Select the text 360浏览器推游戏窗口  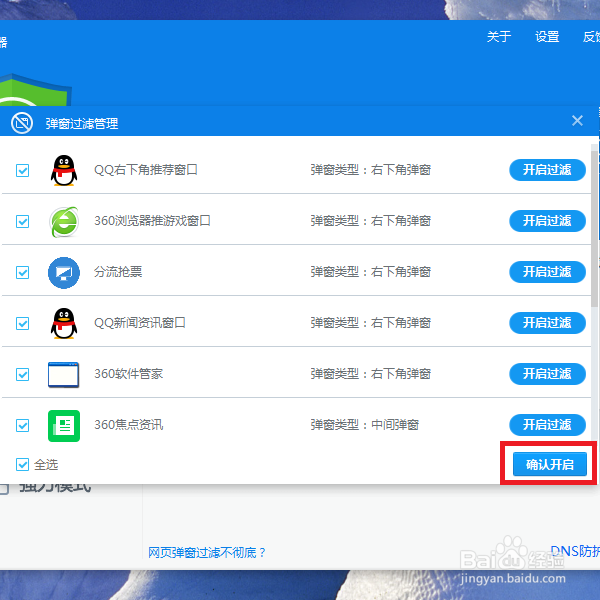(152, 221)
